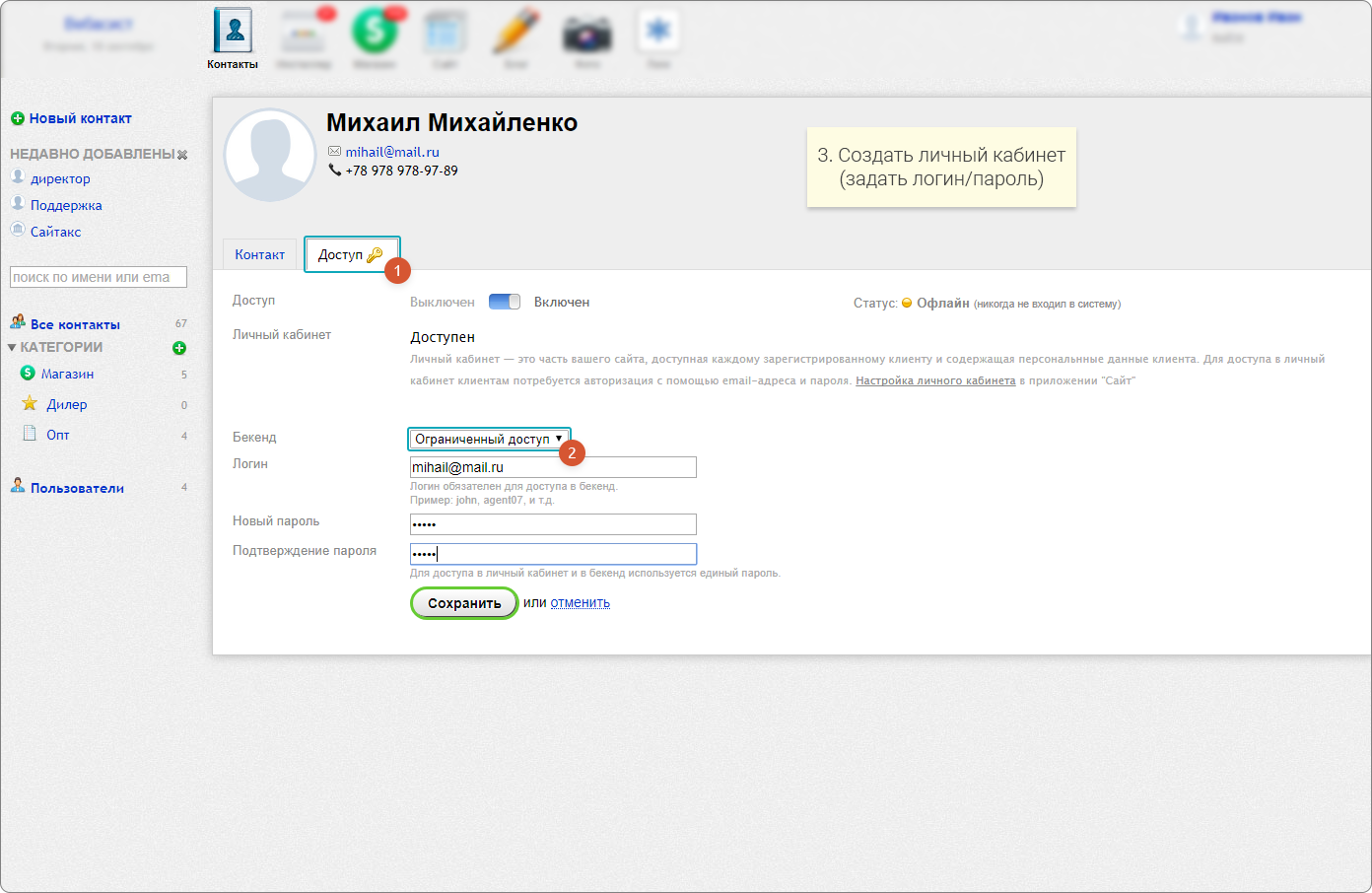Click the person icon beside директор
Screen dimensions: 1372x893
tap(18, 176)
